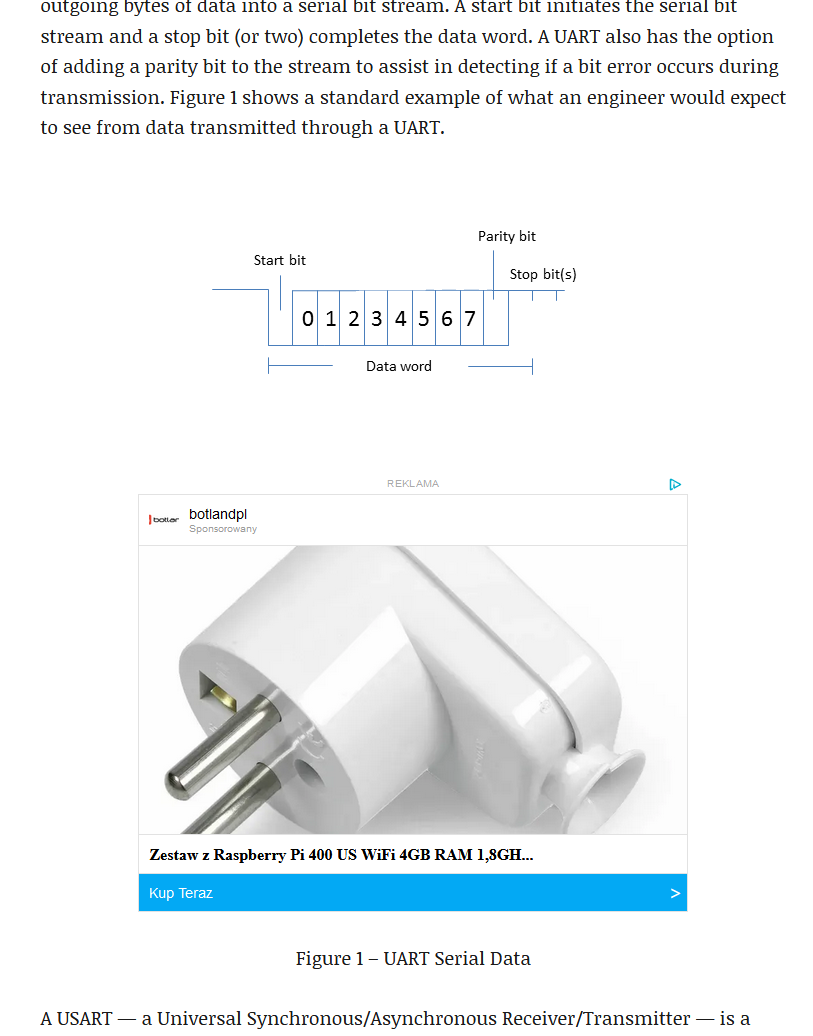Click the botland logo icon in the ad
The width and height of the screenshot is (813, 1036).
164,520
